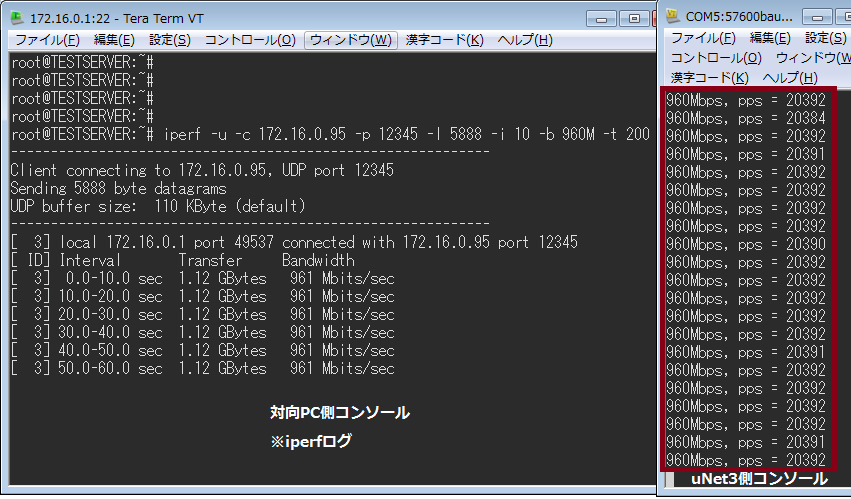Image resolution: width=851 pixels, height=499 pixels.
Task: Open 設定(S) menu in the SSH window
Action: coord(169,40)
